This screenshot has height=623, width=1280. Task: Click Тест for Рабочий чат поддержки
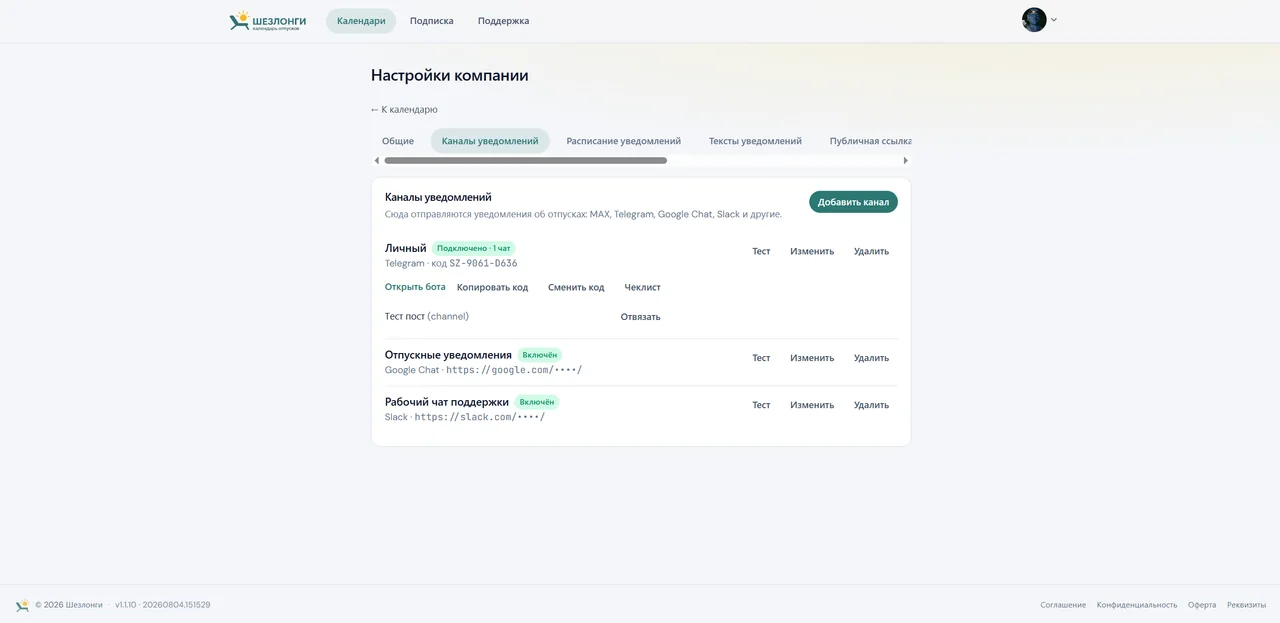[761, 405]
